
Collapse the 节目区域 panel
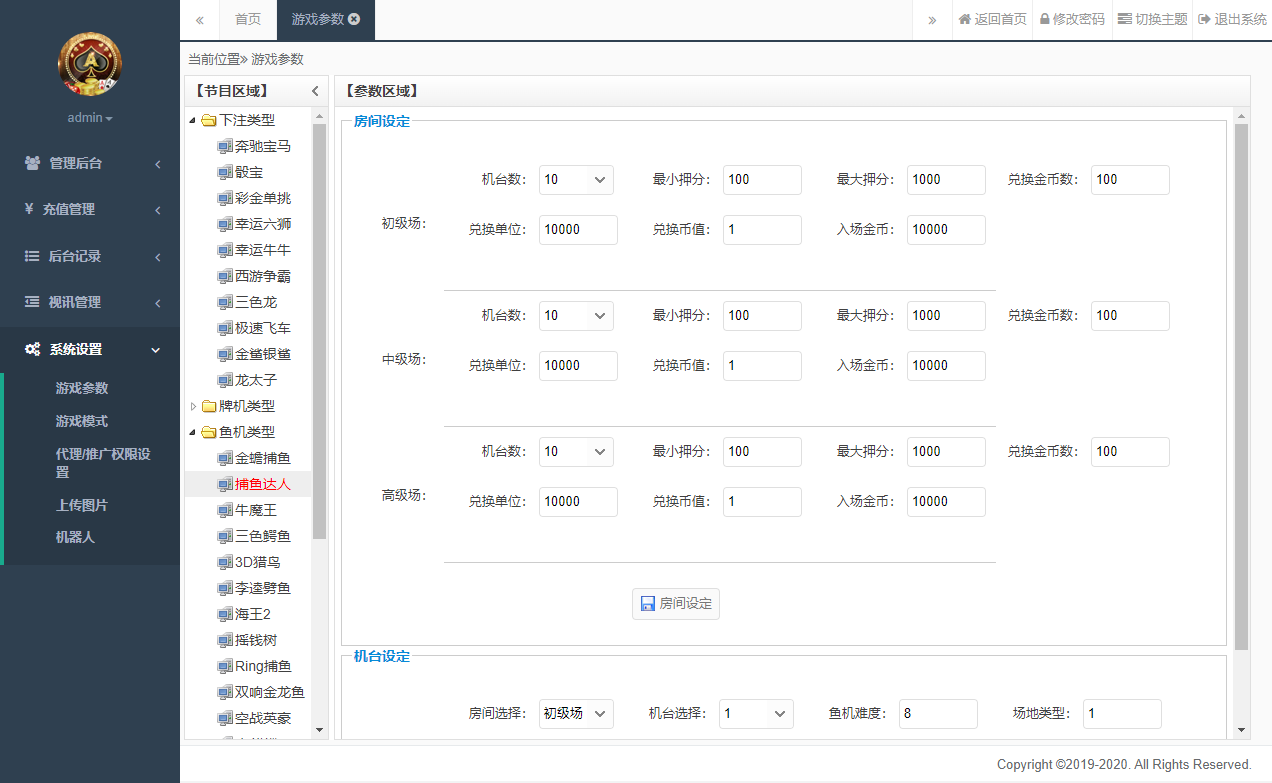pyautogui.click(x=315, y=90)
